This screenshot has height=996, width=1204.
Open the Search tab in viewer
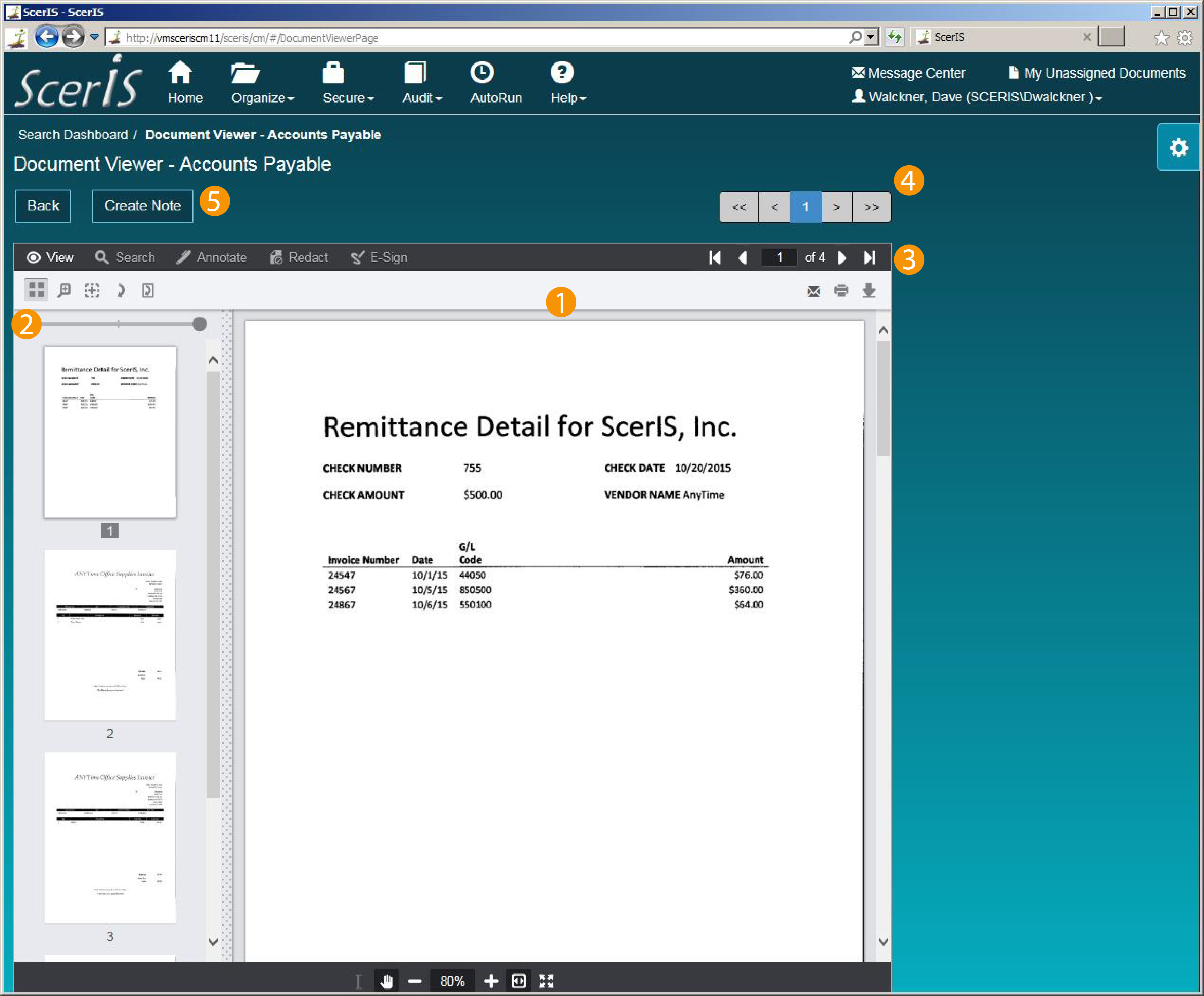point(125,257)
